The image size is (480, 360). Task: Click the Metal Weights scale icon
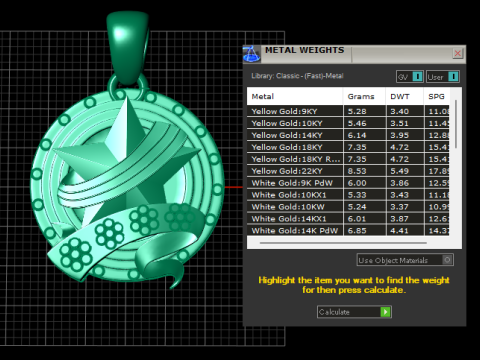(x=252, y=54)
